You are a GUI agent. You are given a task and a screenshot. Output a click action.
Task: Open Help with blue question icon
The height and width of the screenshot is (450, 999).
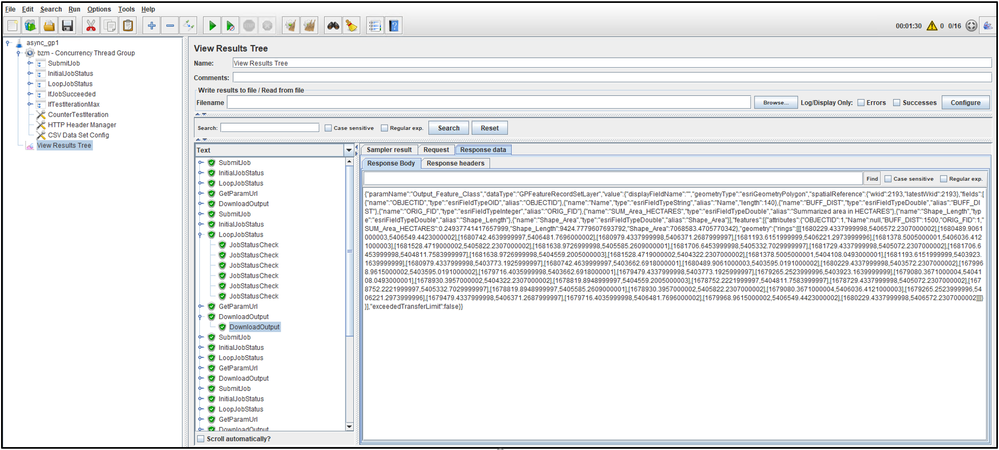pyautogui.click(x=393, y=25)
